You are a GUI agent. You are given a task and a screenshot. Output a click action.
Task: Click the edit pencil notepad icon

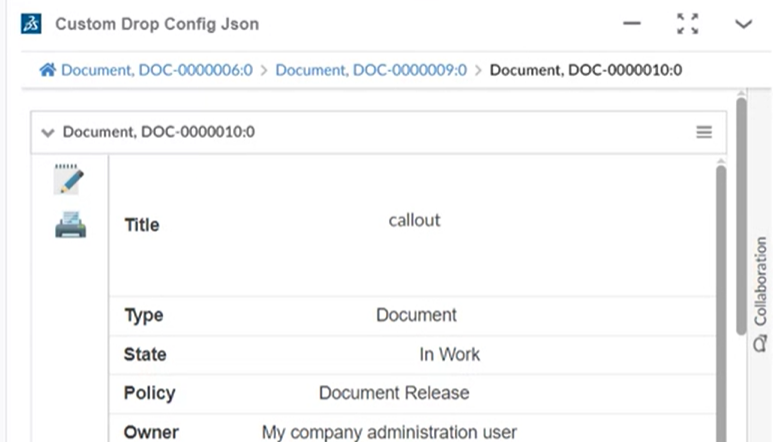pos(69,180)
